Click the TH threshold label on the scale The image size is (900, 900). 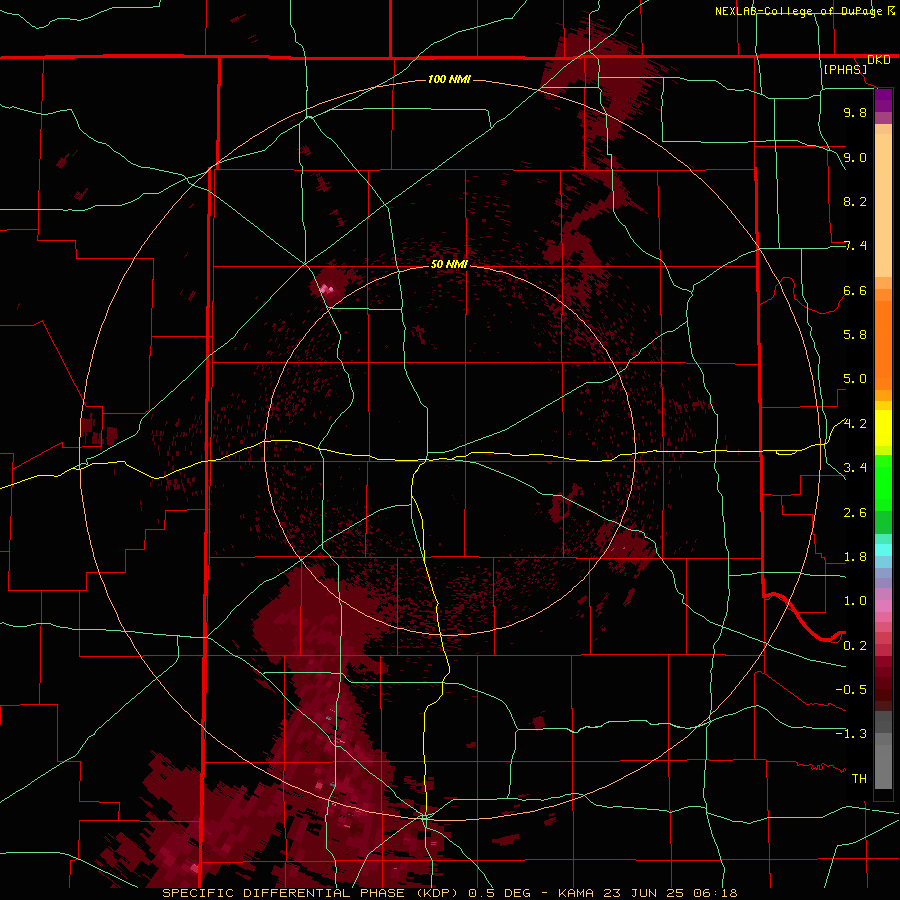[x=859, y=779]
